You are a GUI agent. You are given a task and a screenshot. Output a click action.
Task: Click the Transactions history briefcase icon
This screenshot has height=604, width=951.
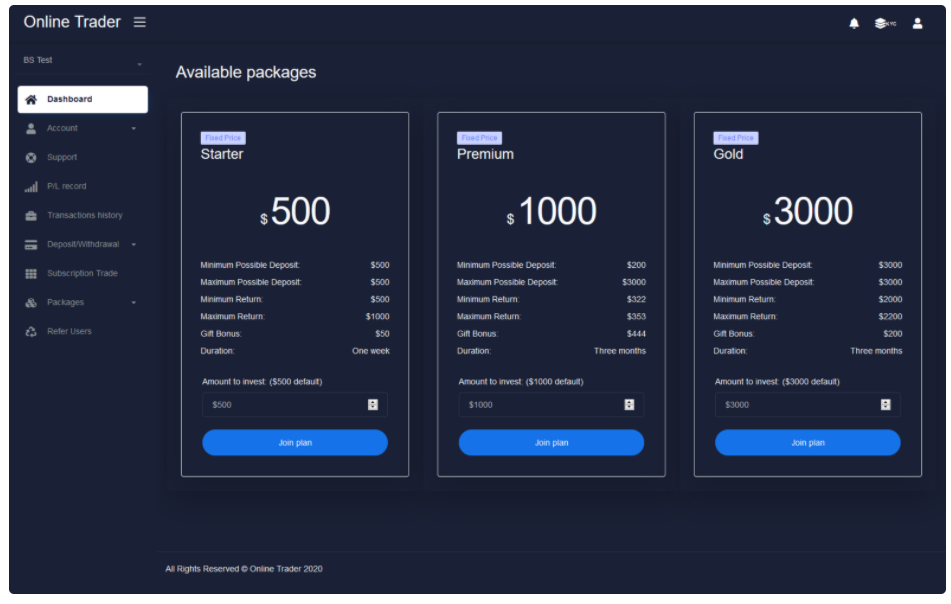[x=31, y=216]
